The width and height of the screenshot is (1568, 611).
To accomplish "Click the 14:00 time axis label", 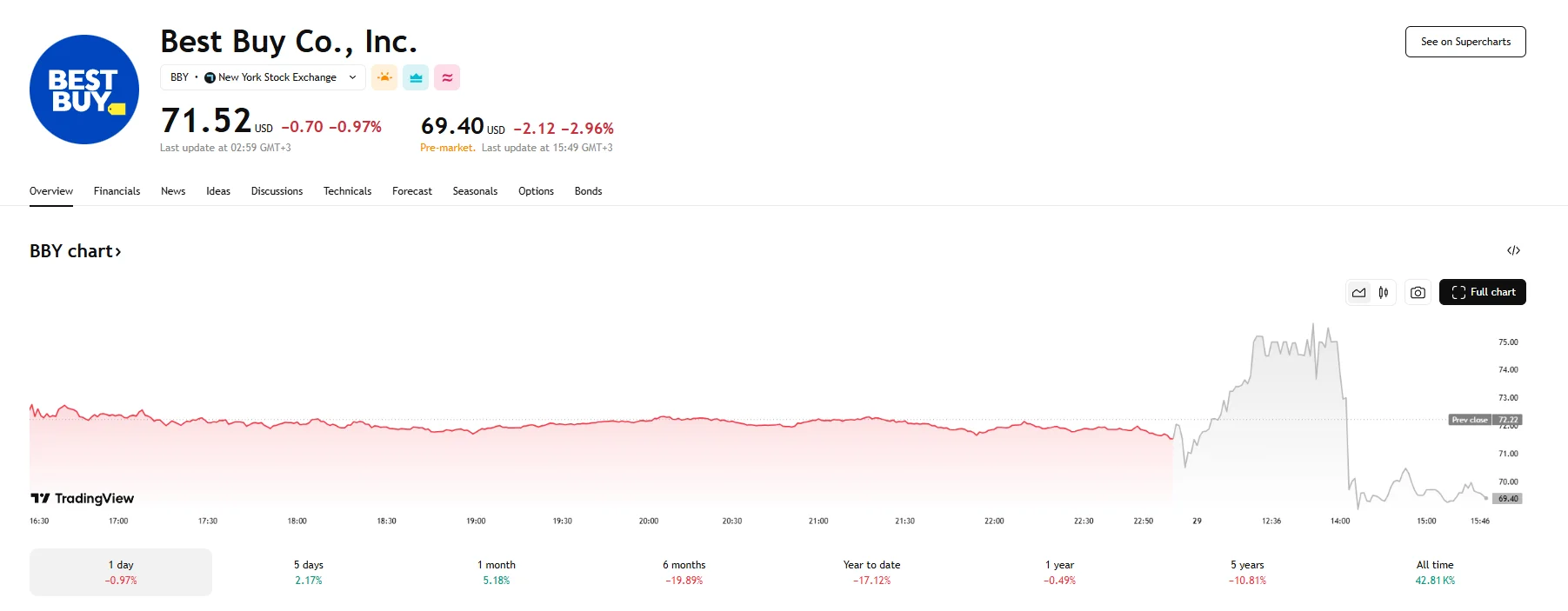I will (1340, 521).
